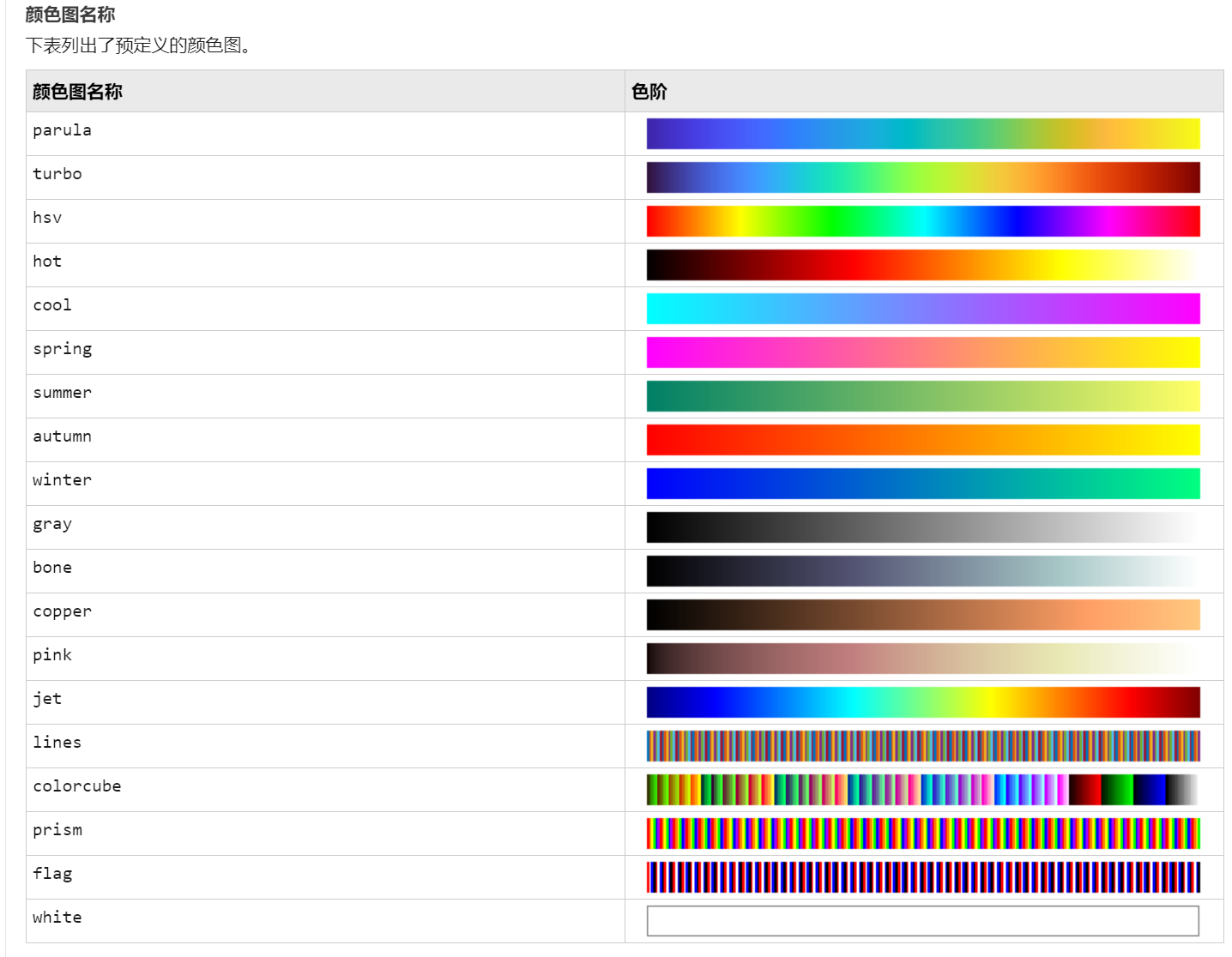Click the text 'copper'
Viewport: 1232px width, 957px height.
pyautogui.click(x=62, y=612)
